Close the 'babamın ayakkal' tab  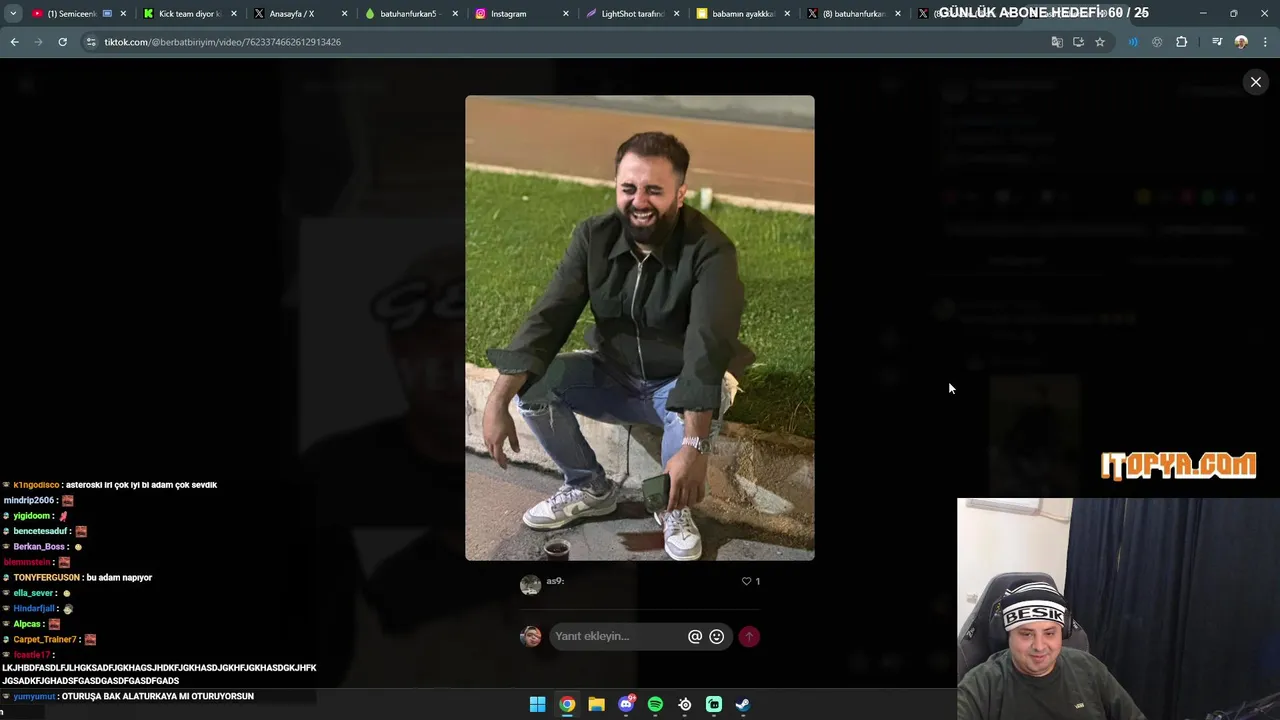pyautogui.click(x=788, y=14)
